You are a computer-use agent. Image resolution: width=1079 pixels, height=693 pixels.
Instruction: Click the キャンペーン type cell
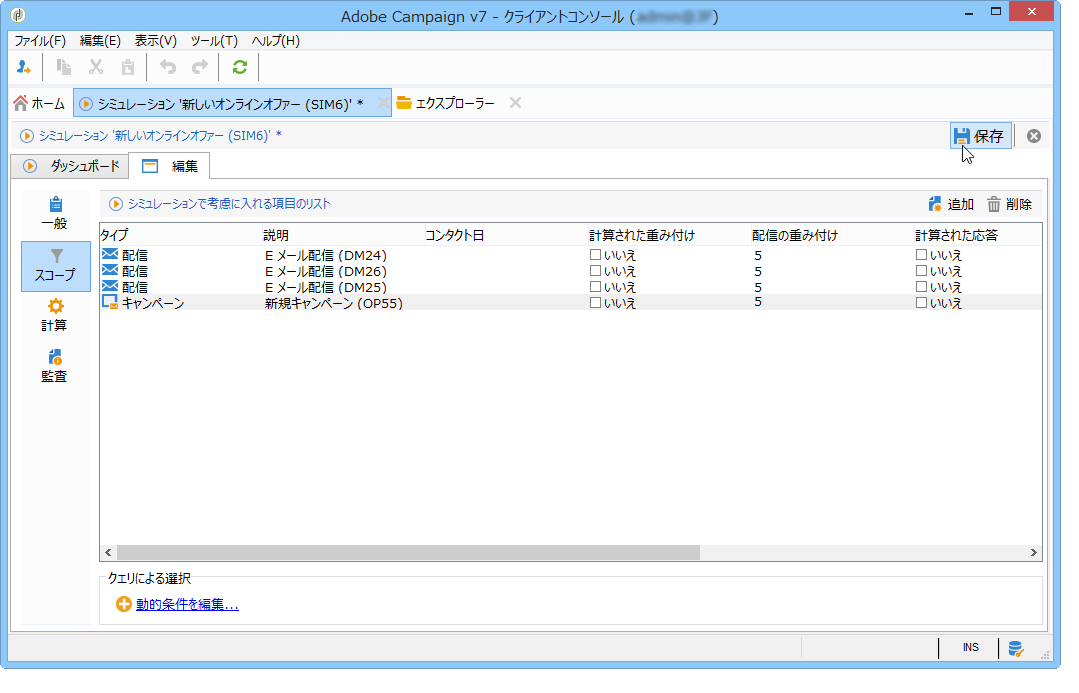[153, 303]
